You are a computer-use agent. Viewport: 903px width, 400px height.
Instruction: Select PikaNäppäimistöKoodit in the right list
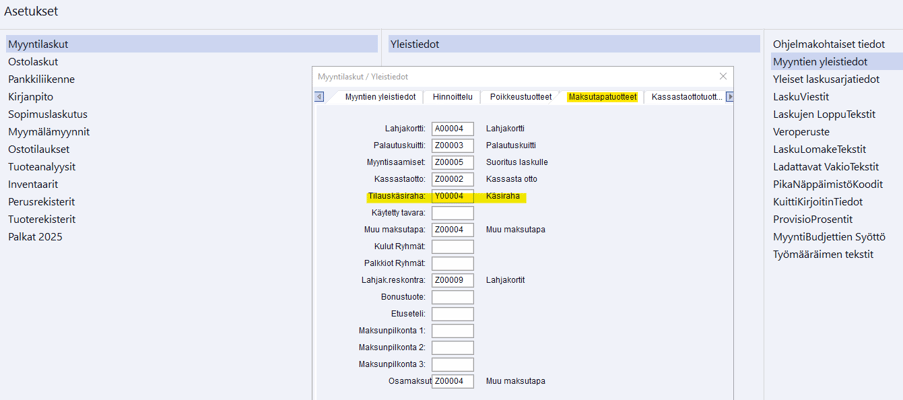[x=828, y=184]
